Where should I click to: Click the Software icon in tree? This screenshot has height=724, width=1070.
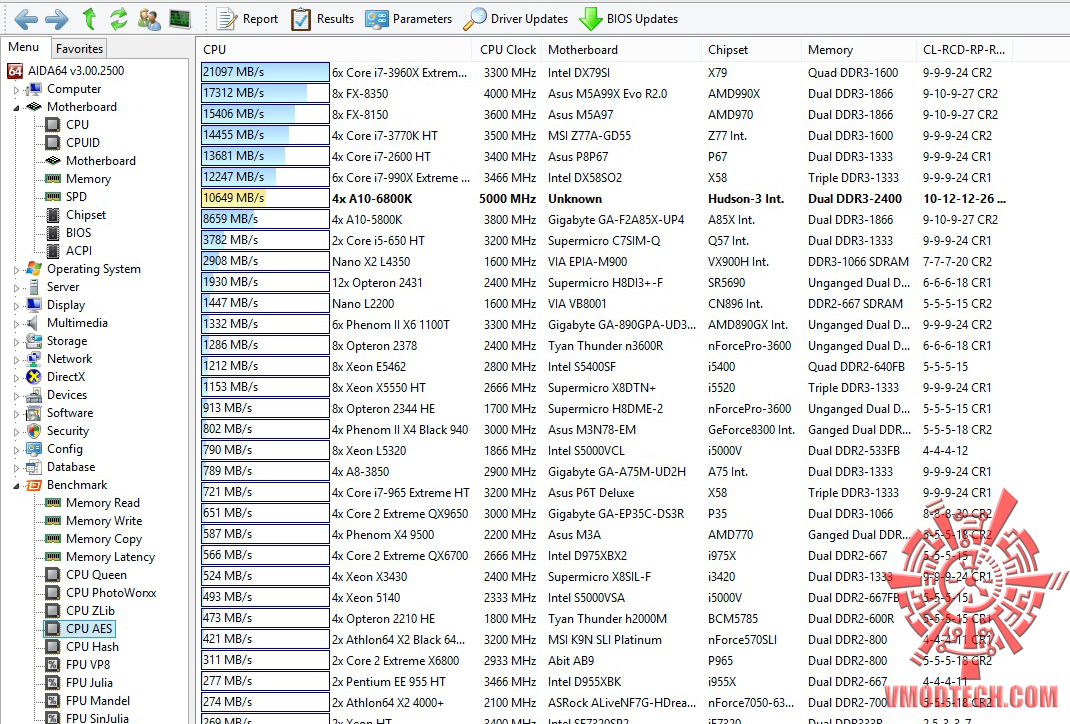[33, 413]
